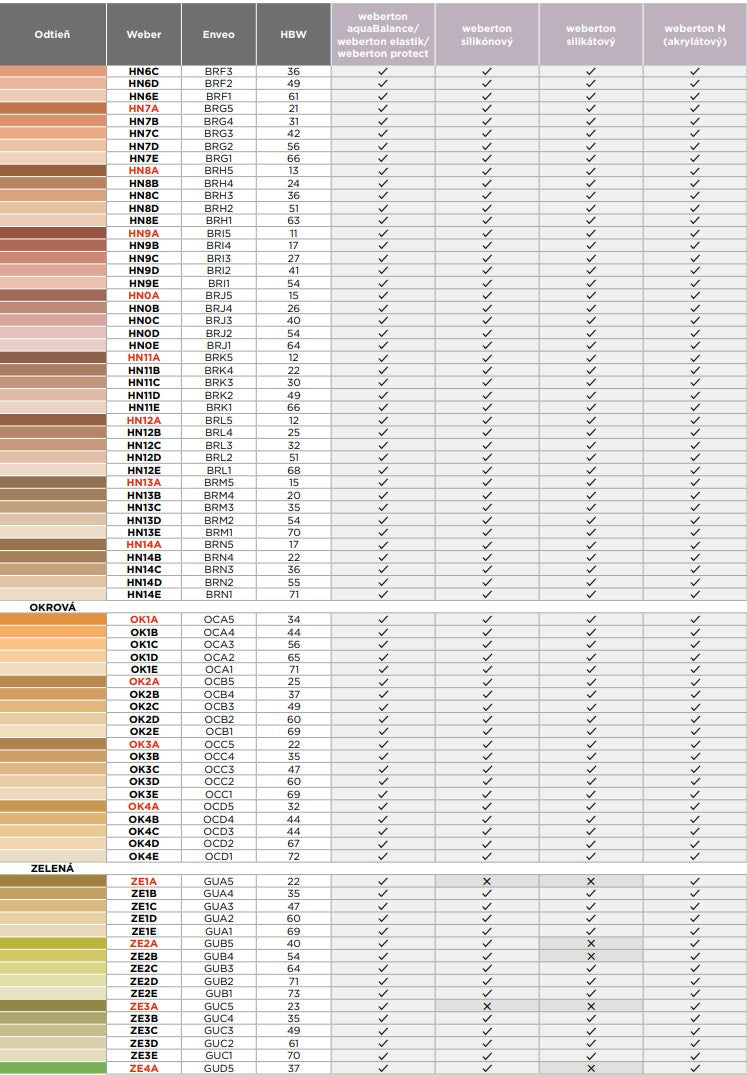Viewport: 747px width, 1075px height.
Task: Select the weberton aquaBalance/elastik/protect column header
Action: click(383, 34)
